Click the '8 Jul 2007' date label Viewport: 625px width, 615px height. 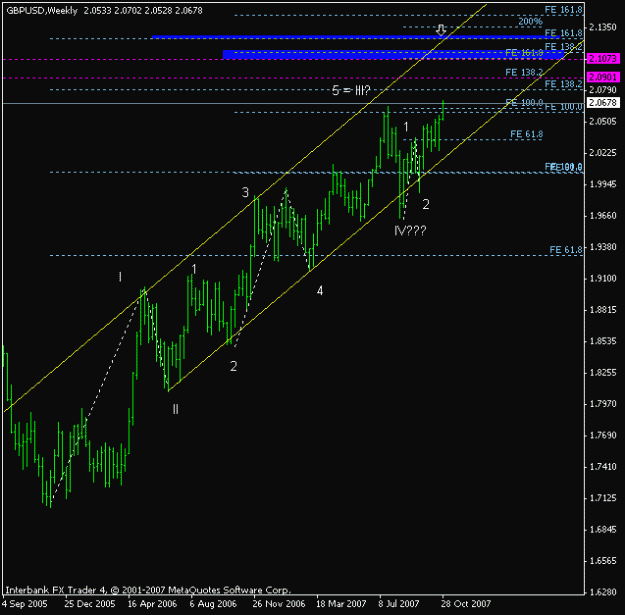(399, 604)
